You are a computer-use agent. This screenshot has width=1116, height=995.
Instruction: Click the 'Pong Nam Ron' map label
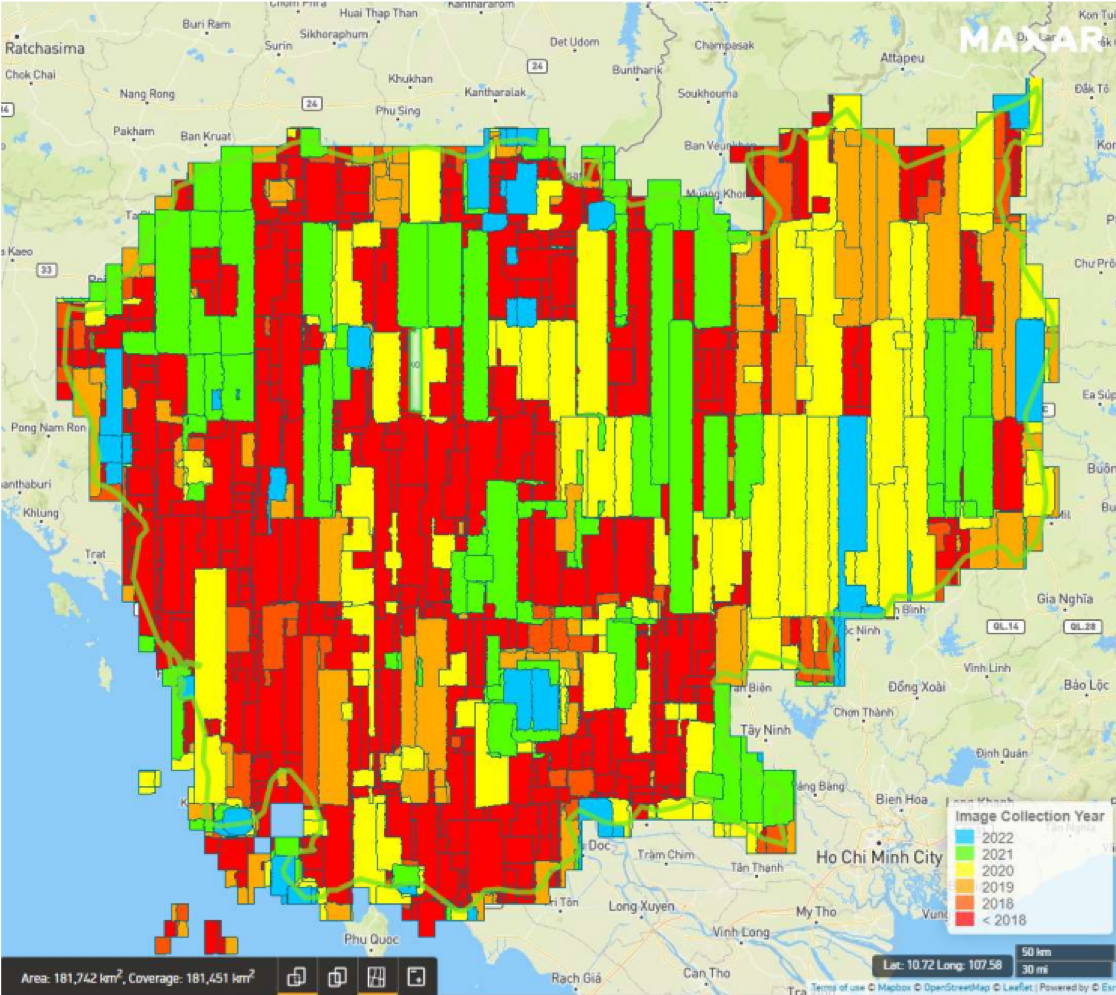tap(48, 427)
